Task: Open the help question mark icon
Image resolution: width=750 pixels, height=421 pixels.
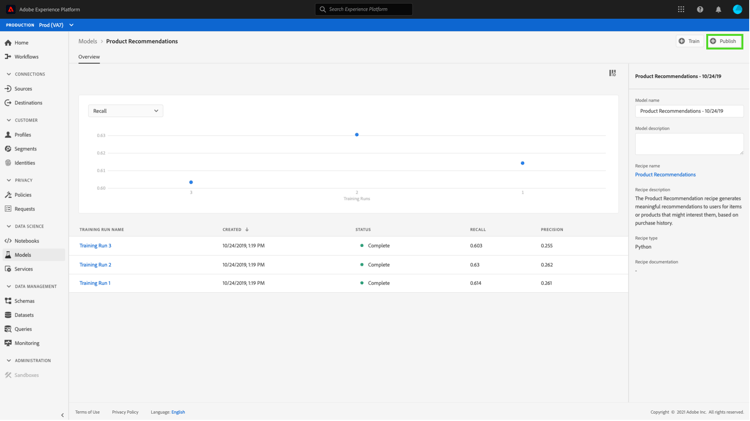Action: (x=700, y=9)
